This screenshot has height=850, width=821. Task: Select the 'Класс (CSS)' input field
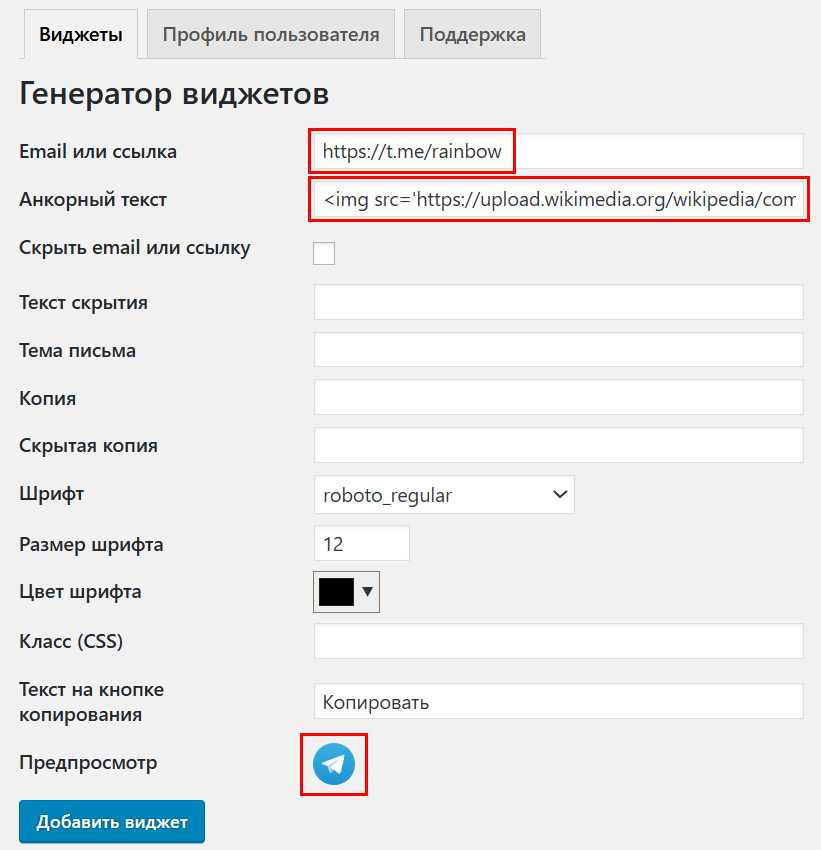pyautogui.click(x=558, y=642)
